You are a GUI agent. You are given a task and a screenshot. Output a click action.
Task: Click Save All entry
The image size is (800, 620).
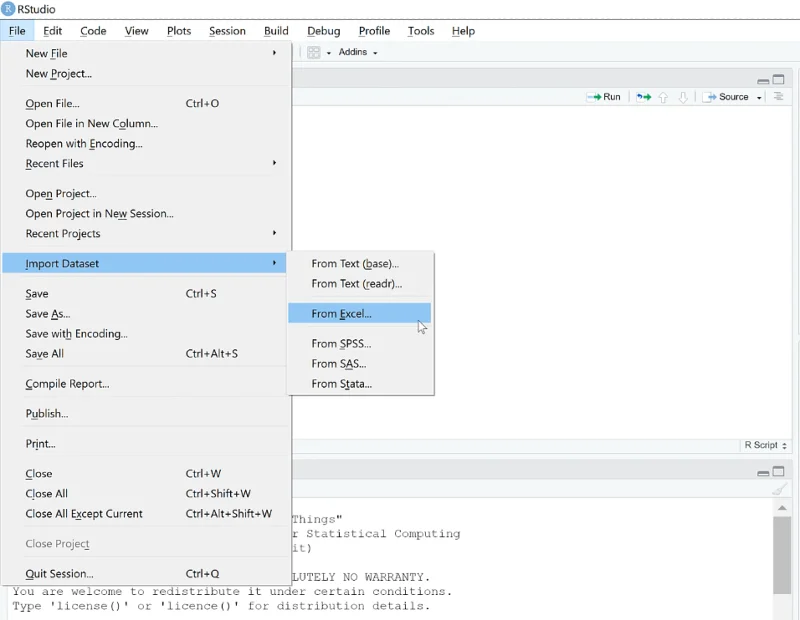[x=144, y=354]
